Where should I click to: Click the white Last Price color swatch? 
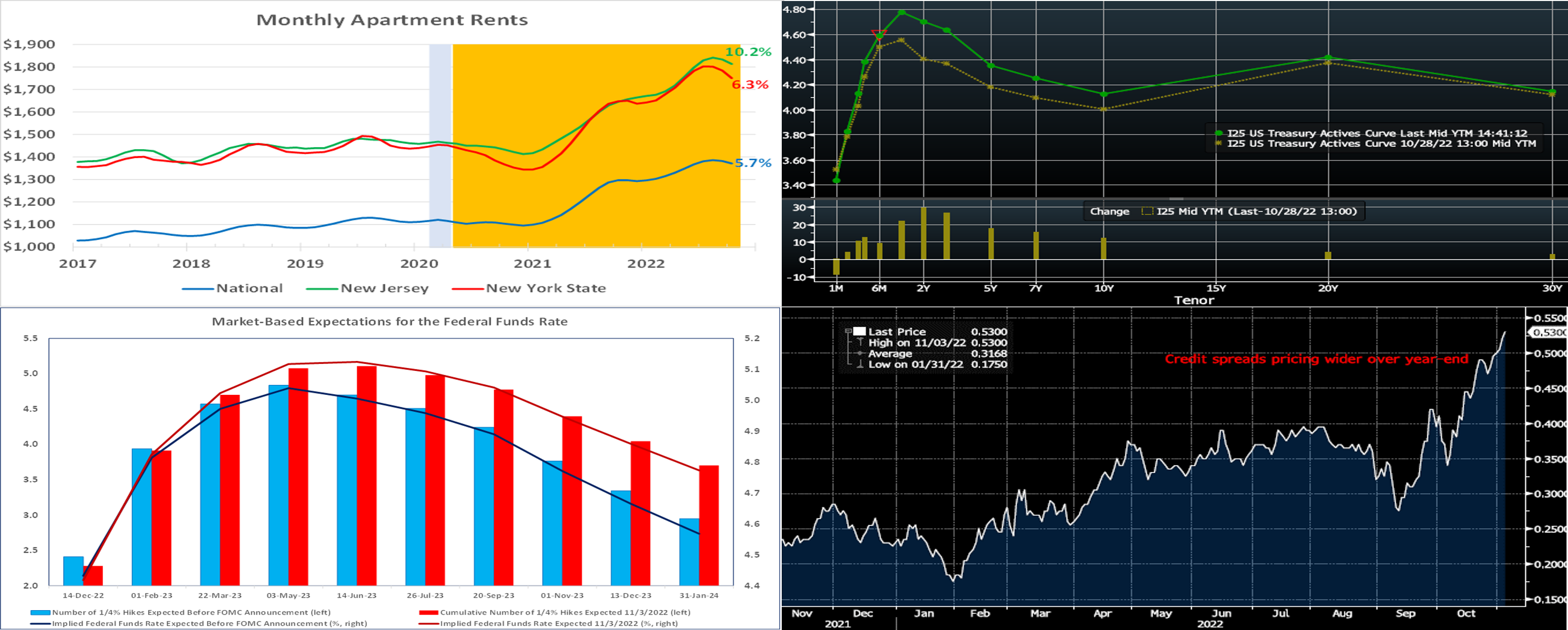pos(859,332)
